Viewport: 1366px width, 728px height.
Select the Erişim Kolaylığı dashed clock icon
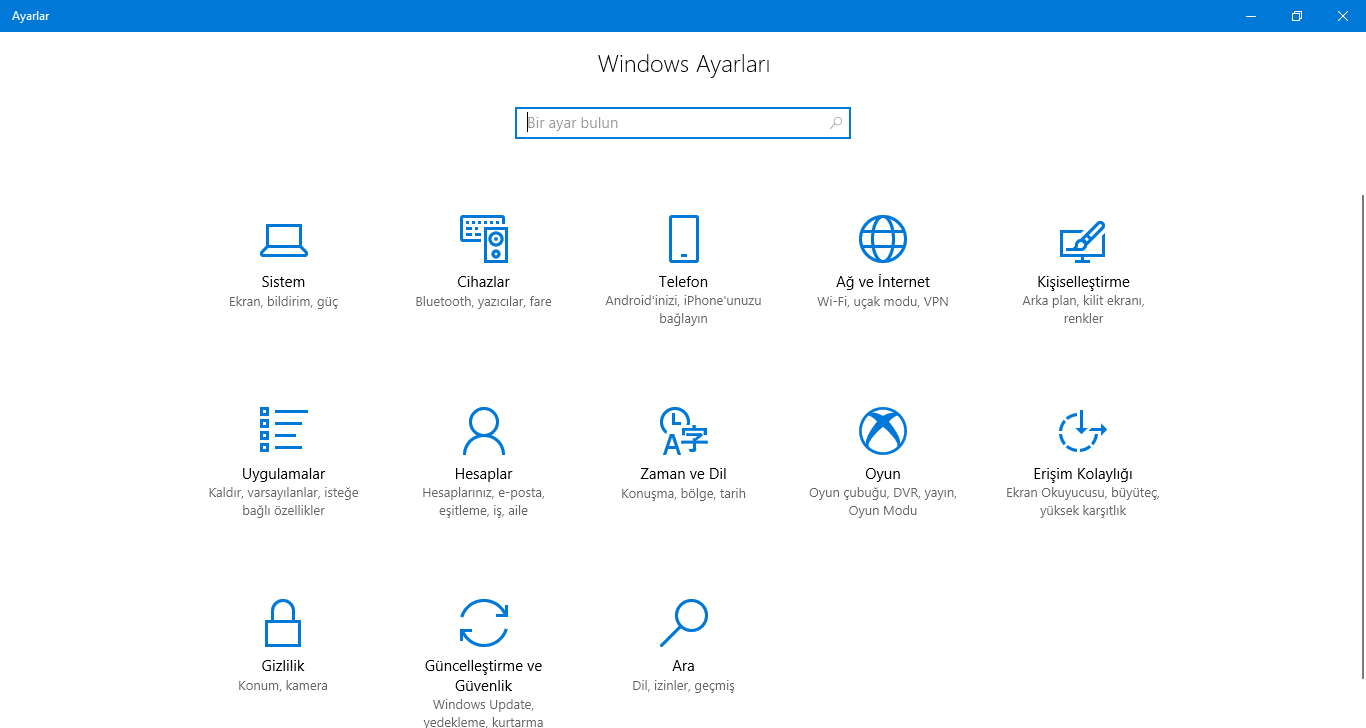[1083, 431]
